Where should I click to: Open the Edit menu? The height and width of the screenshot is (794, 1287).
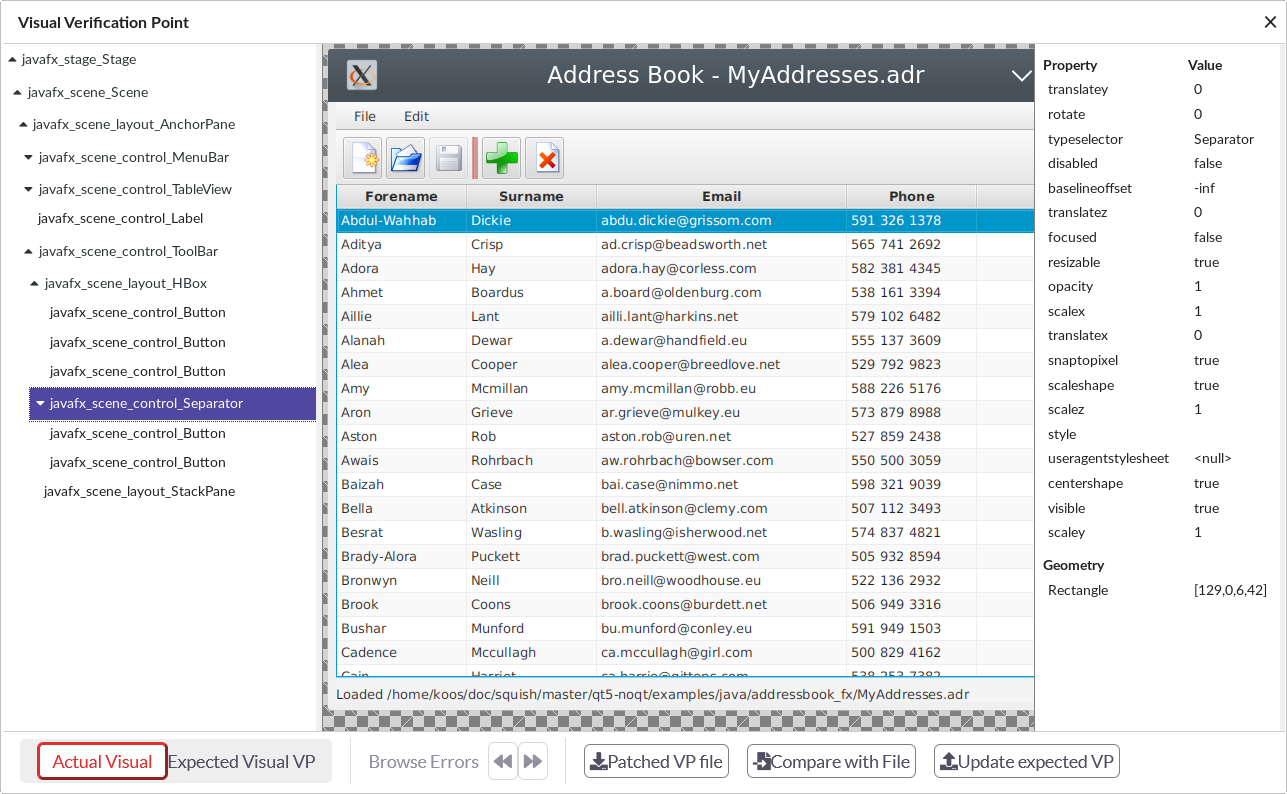pos(416,117)
